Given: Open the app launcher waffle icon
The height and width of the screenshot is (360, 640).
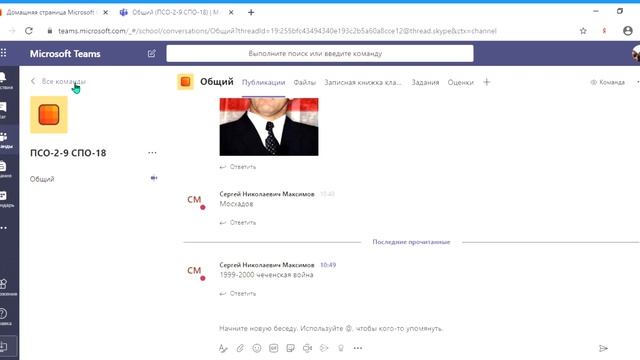Looking at the screenshot, I should pyautogui.click(x=4, y=53).
